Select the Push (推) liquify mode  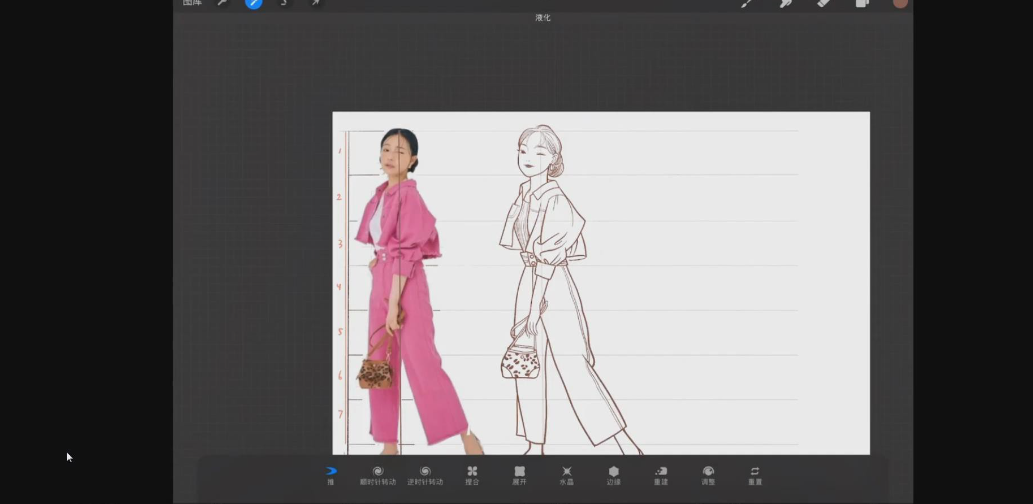click(331, 476)
